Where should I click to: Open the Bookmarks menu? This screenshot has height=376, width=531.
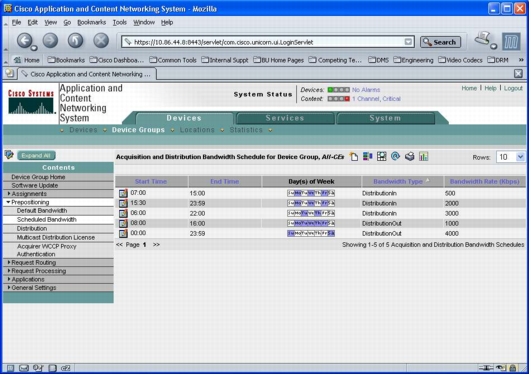pyautogui.click(x=91, y=22)
